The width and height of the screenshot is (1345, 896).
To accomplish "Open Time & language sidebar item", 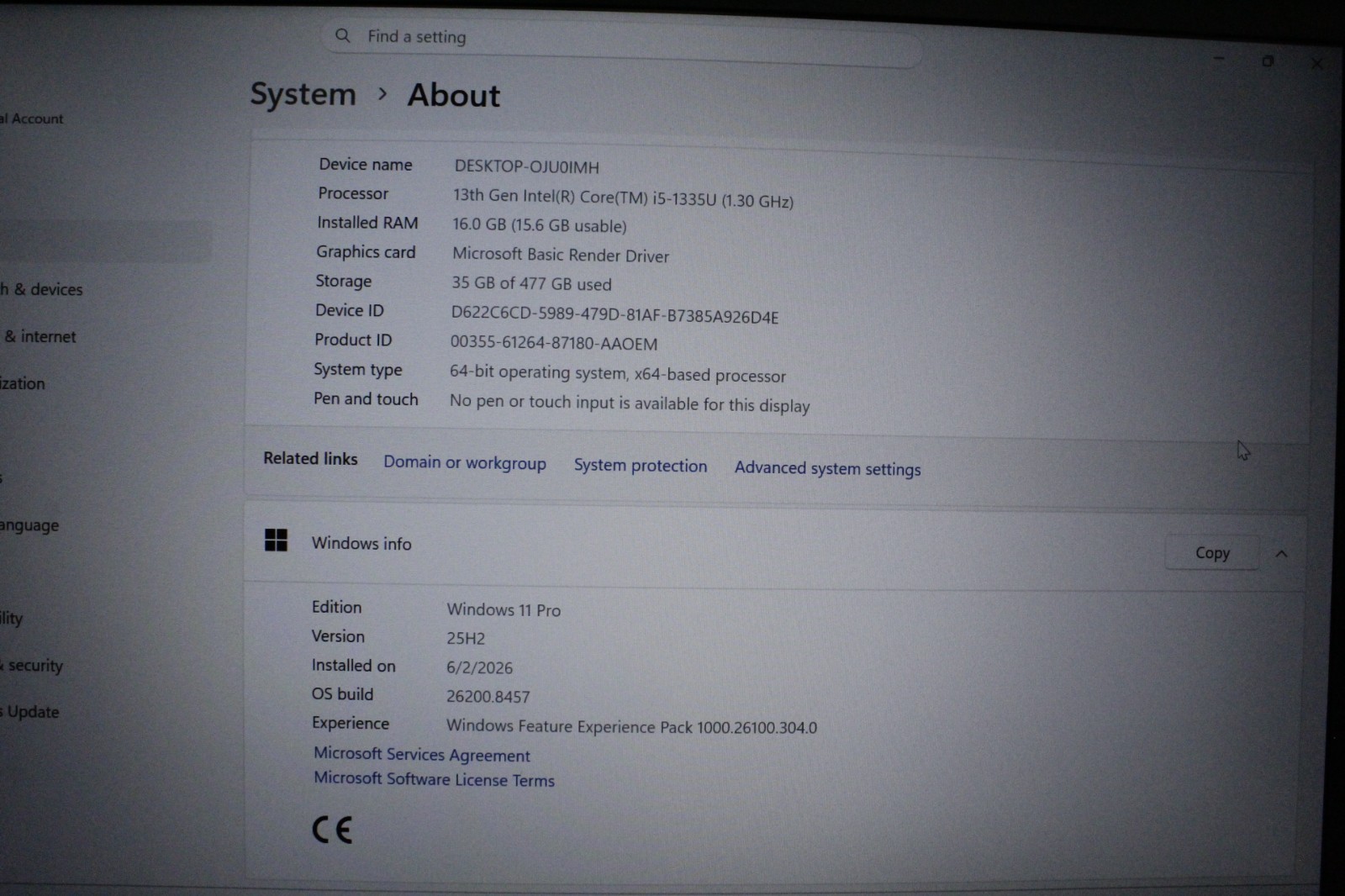I will (x=29, y=525).
